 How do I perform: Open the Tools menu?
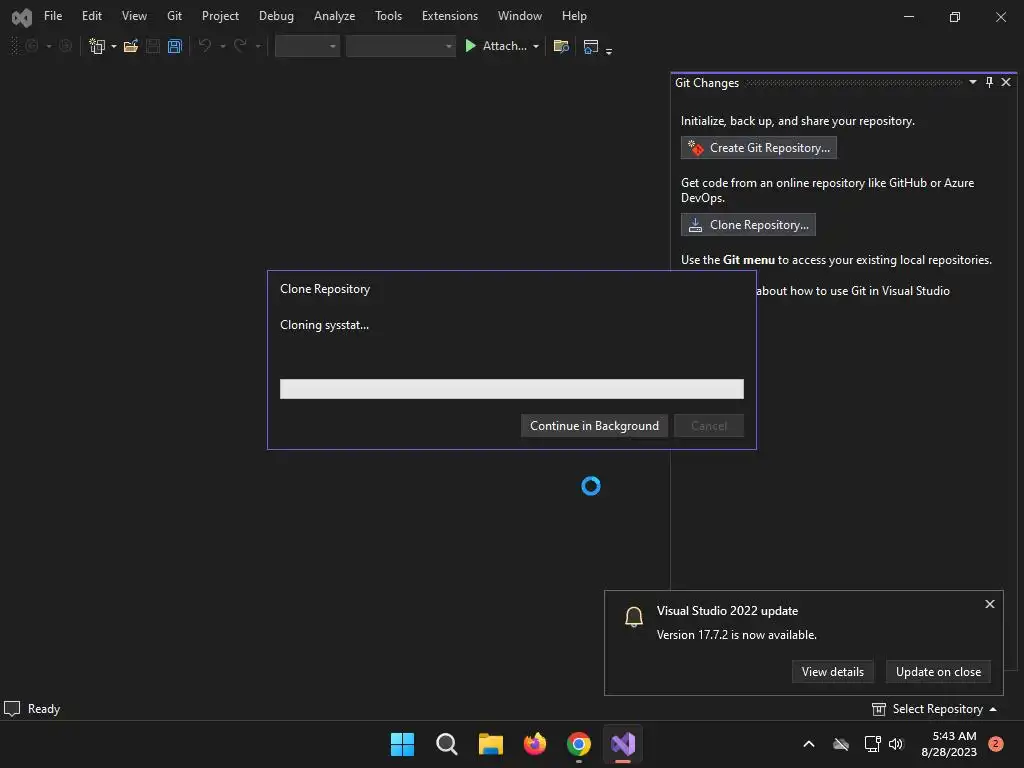coord(388,16)
